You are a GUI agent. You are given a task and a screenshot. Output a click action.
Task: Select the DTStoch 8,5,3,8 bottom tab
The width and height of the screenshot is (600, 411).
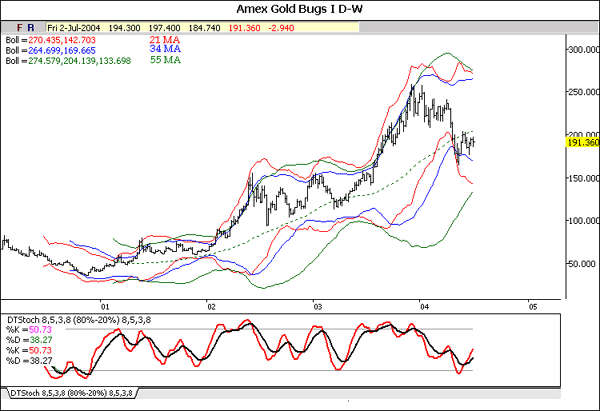pyautogui.click(x=72, y=393)
